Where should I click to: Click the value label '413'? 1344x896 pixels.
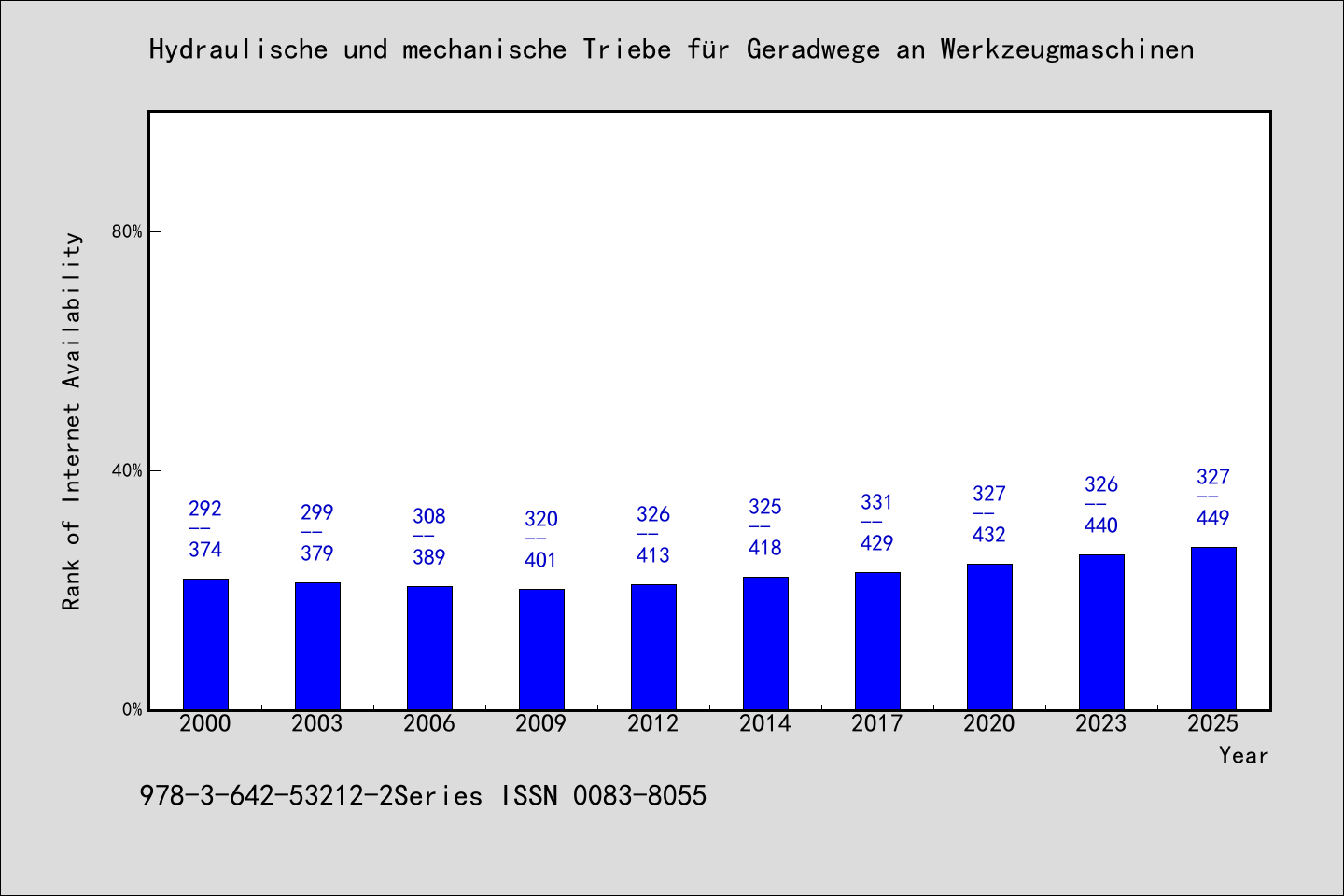pyautogui.click(x=653, y=555)
